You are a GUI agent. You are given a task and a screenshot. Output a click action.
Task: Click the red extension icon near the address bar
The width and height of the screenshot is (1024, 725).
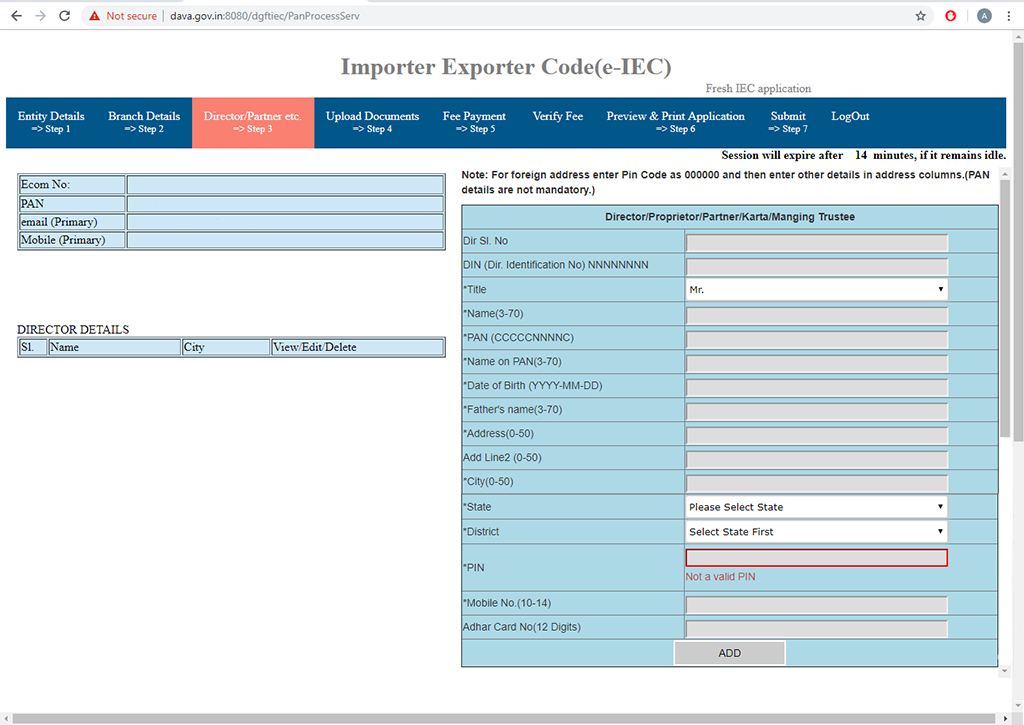tap(950, 15)
